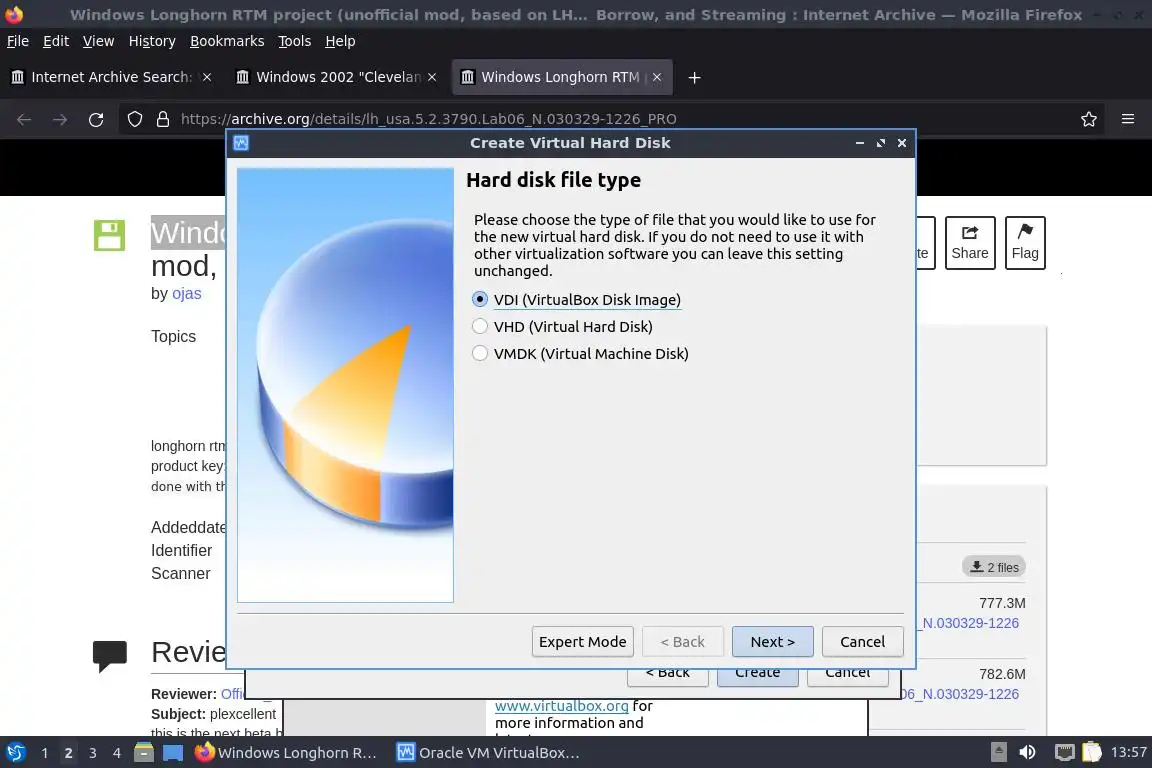The width and height of the screenshot is (1152, 768).
Task: Click the VirtualBox icon in dialog title bar
Action: (x=241, y=143)
